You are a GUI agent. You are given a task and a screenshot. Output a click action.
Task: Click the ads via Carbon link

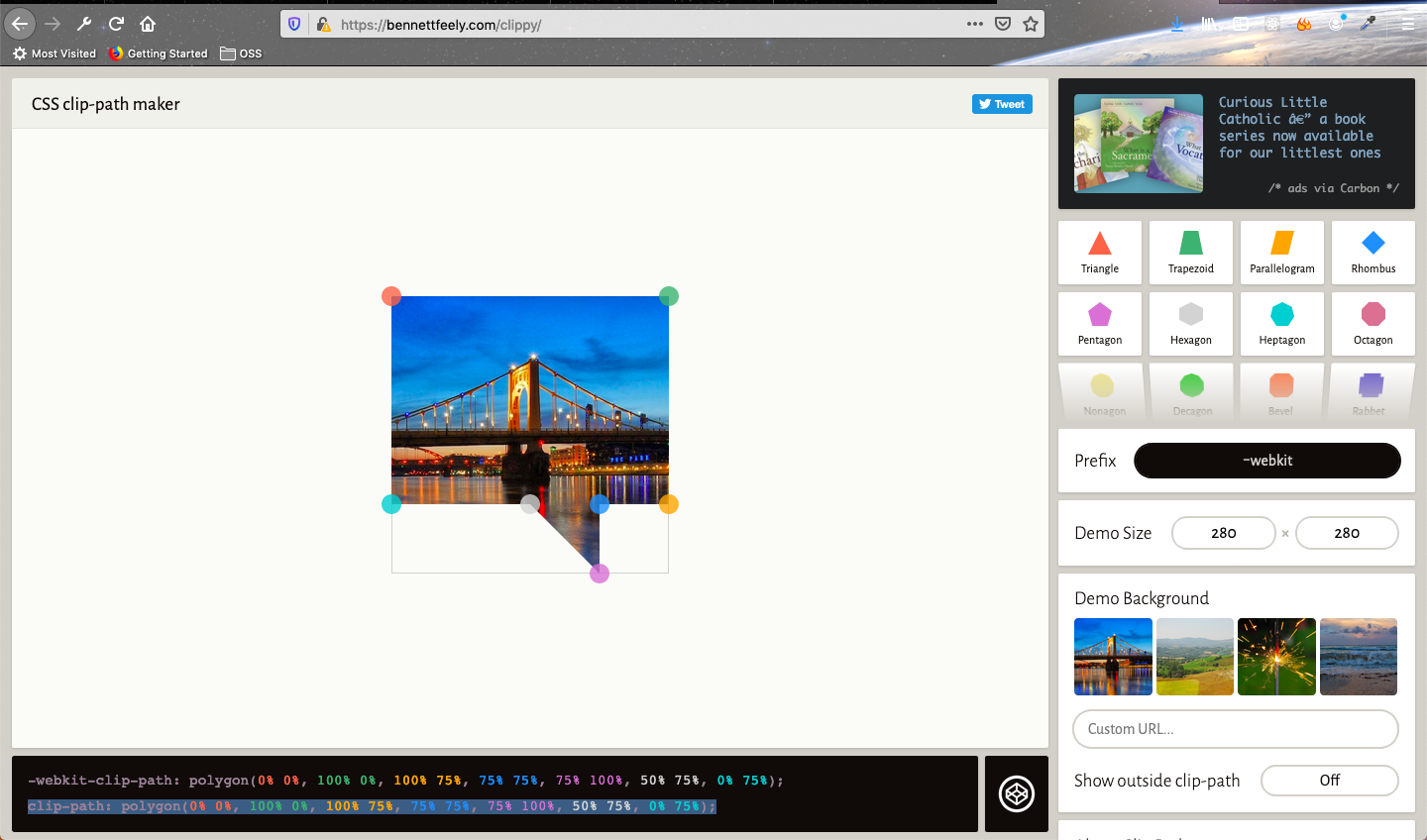click(1333, 188)
